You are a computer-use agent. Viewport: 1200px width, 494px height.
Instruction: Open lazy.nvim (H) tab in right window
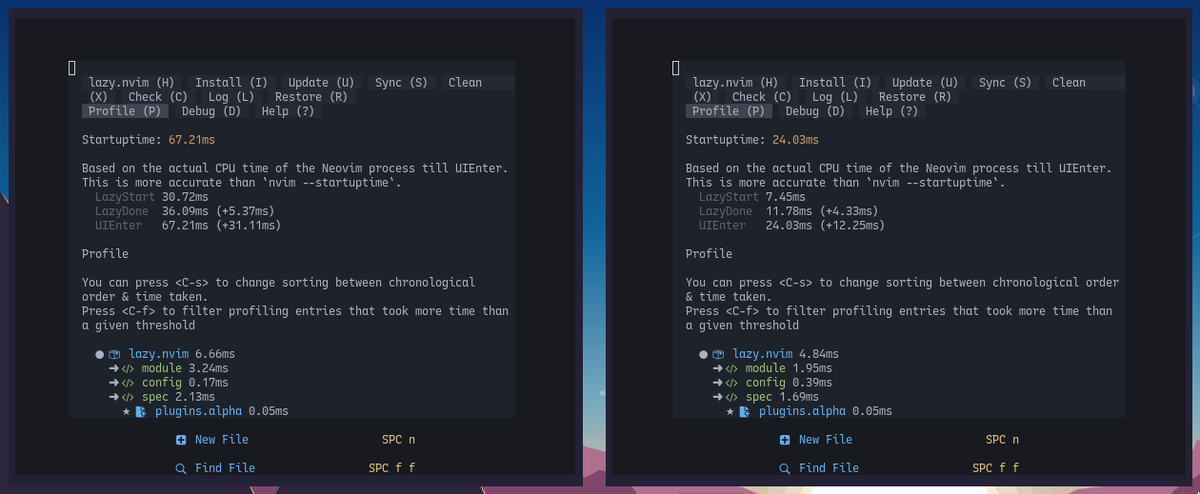coord(735,83)
